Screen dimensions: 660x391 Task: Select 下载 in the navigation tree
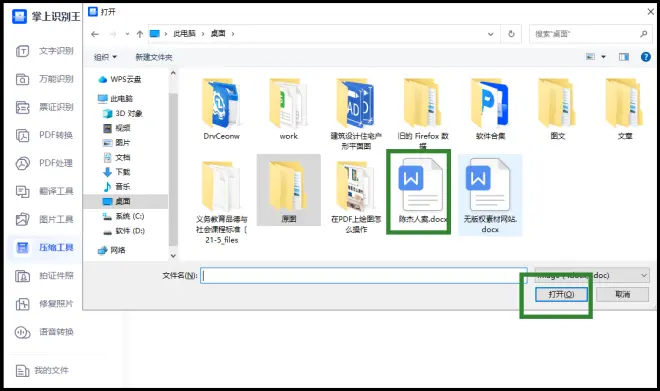pyautogui.click(x=117, y=172)
